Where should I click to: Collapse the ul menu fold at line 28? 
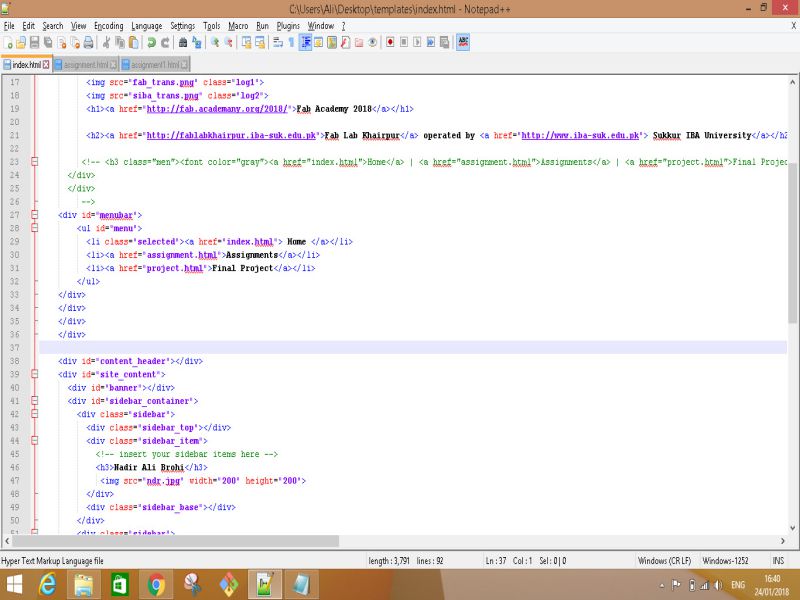34,228
